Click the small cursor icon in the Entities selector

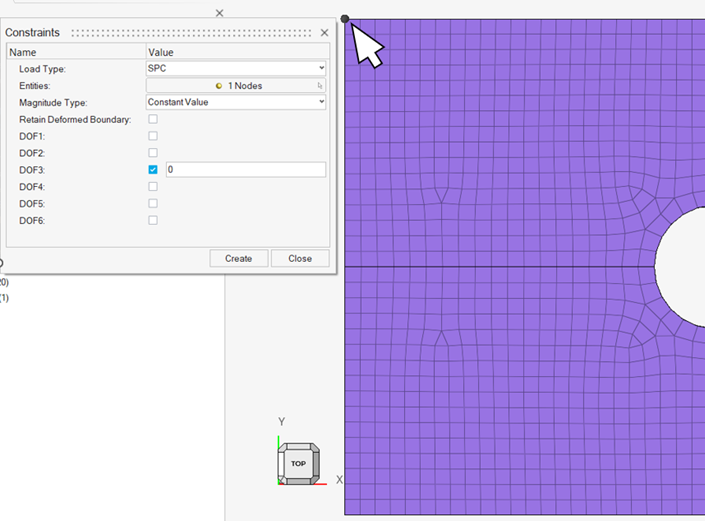(320, 86)
